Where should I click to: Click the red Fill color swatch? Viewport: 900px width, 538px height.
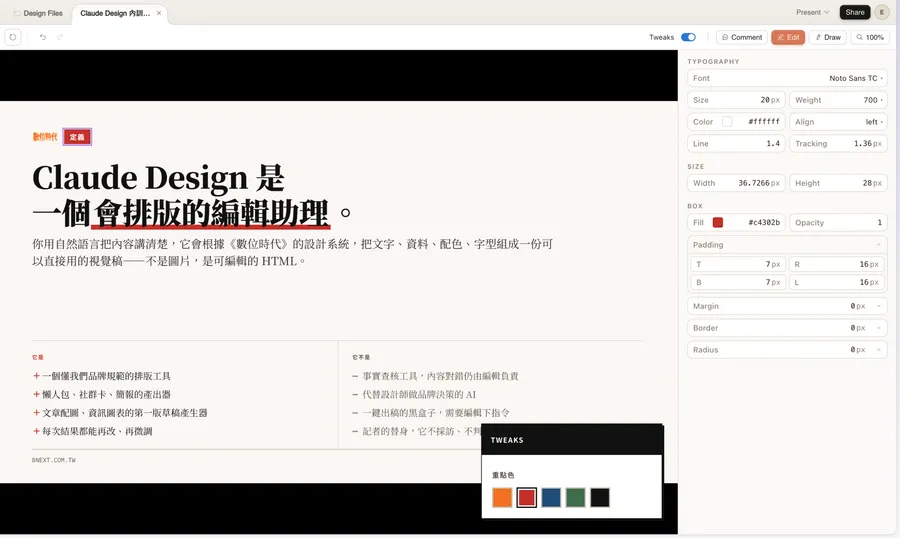click(x=717, y=223)
